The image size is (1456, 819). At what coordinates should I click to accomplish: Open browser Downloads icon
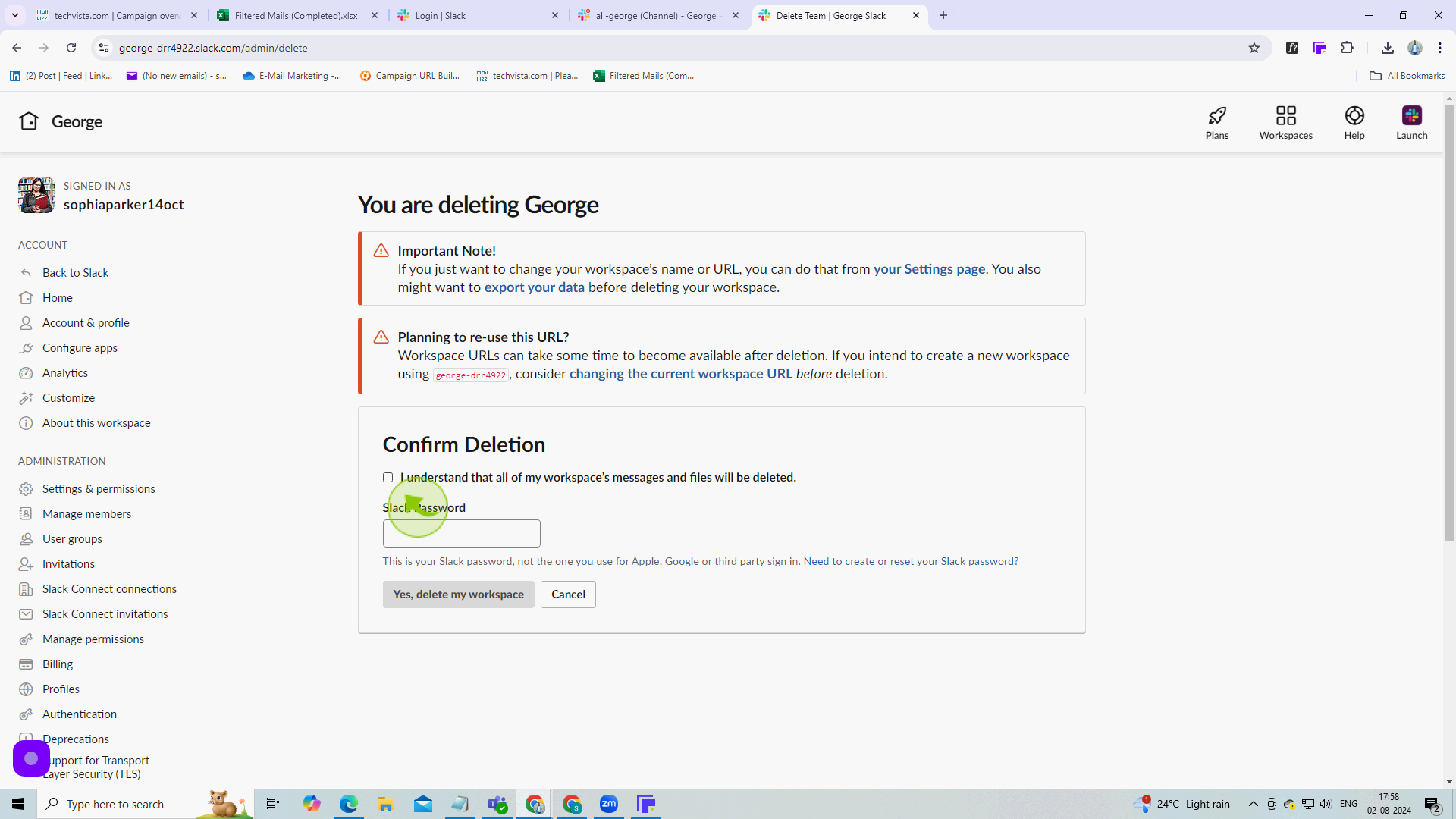1387,48
